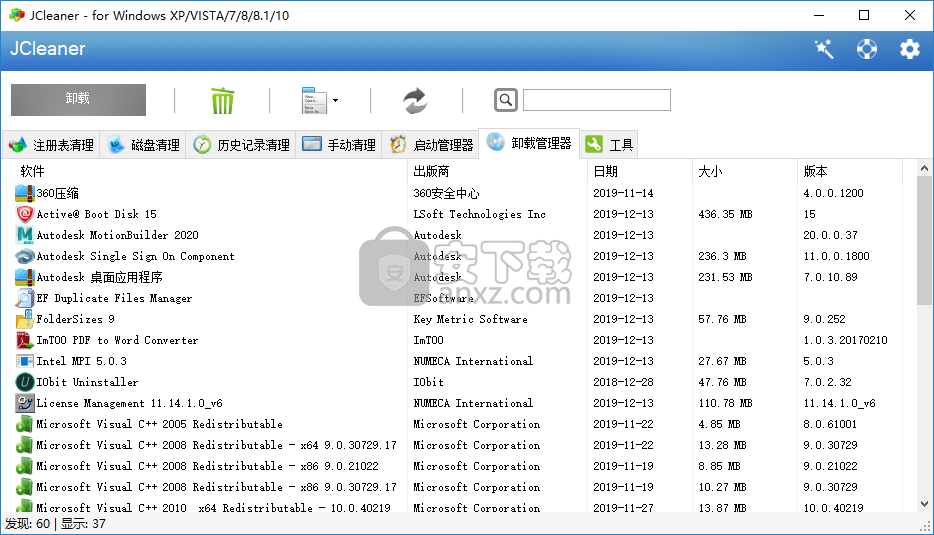Image resolution: width=934 pixels, height=535 pixels.
Task: Click ImTOO PDF to Word Converter icon
Action: point(24,340)
